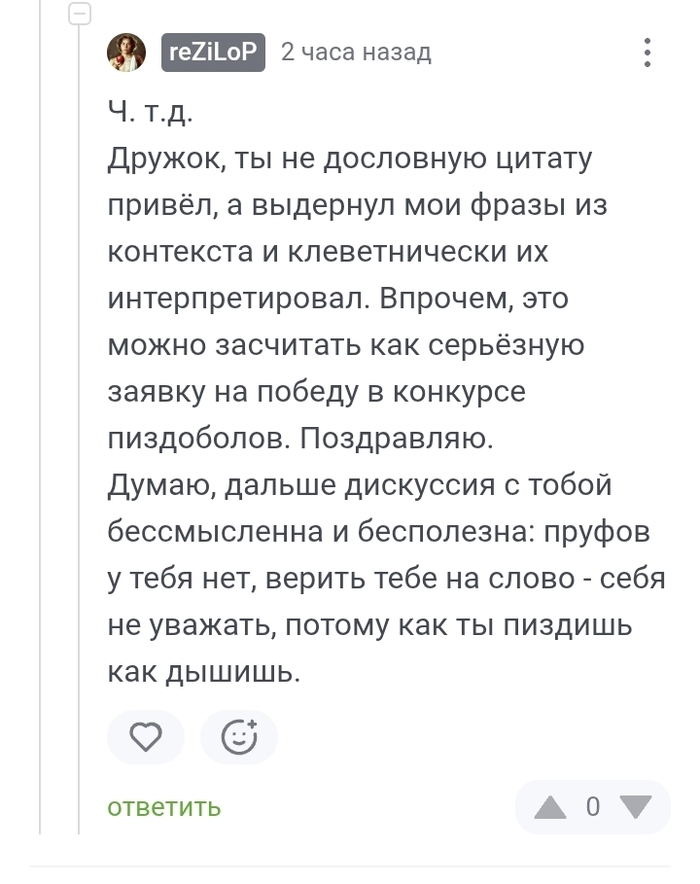
Task: Open the three-dot comment options menu
Action: pyautogui.click(x=647, y=52)
